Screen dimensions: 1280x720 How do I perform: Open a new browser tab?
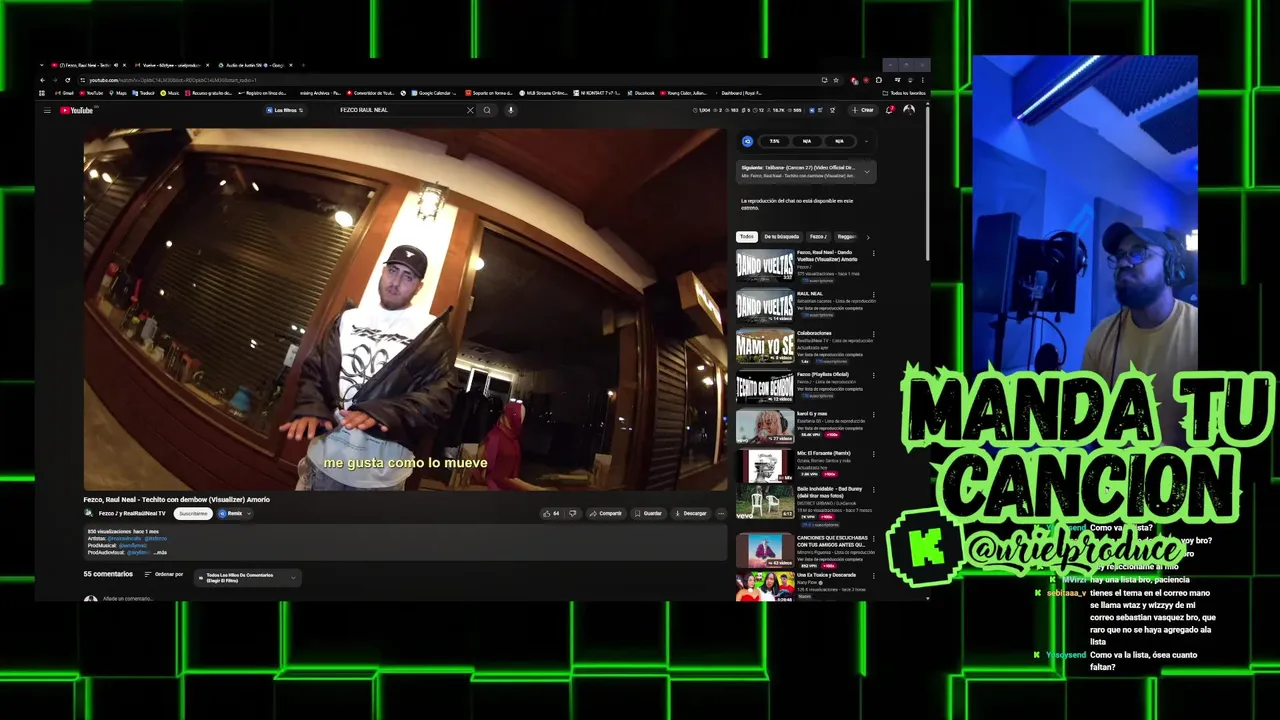305,65
